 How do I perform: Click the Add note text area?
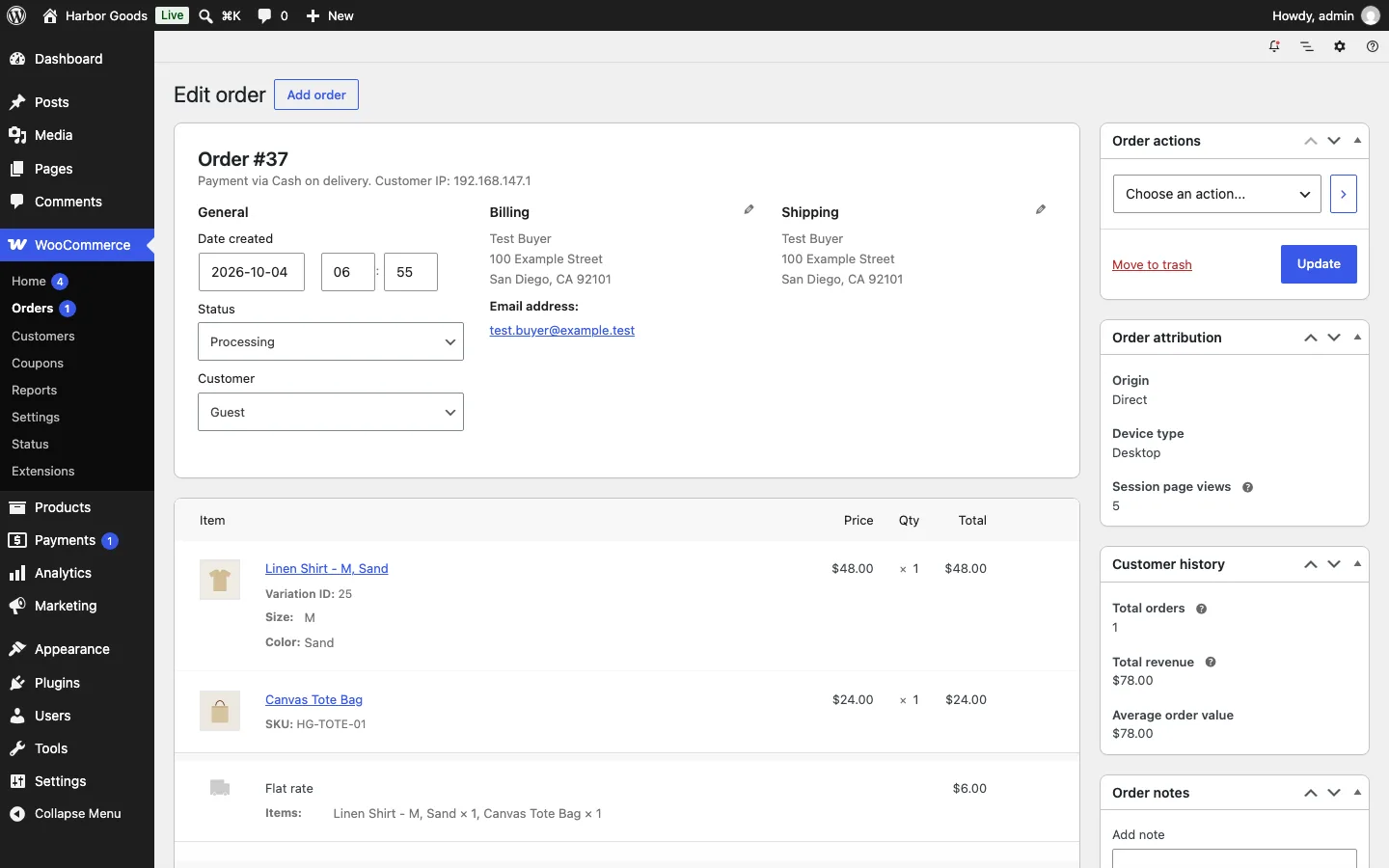coord(1235,858)
